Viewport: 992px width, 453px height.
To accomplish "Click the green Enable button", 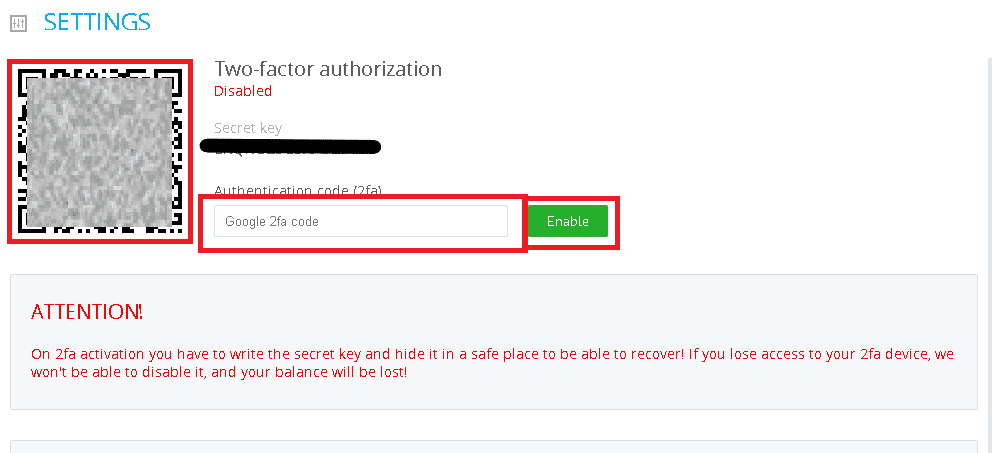I will pos(568,221).
